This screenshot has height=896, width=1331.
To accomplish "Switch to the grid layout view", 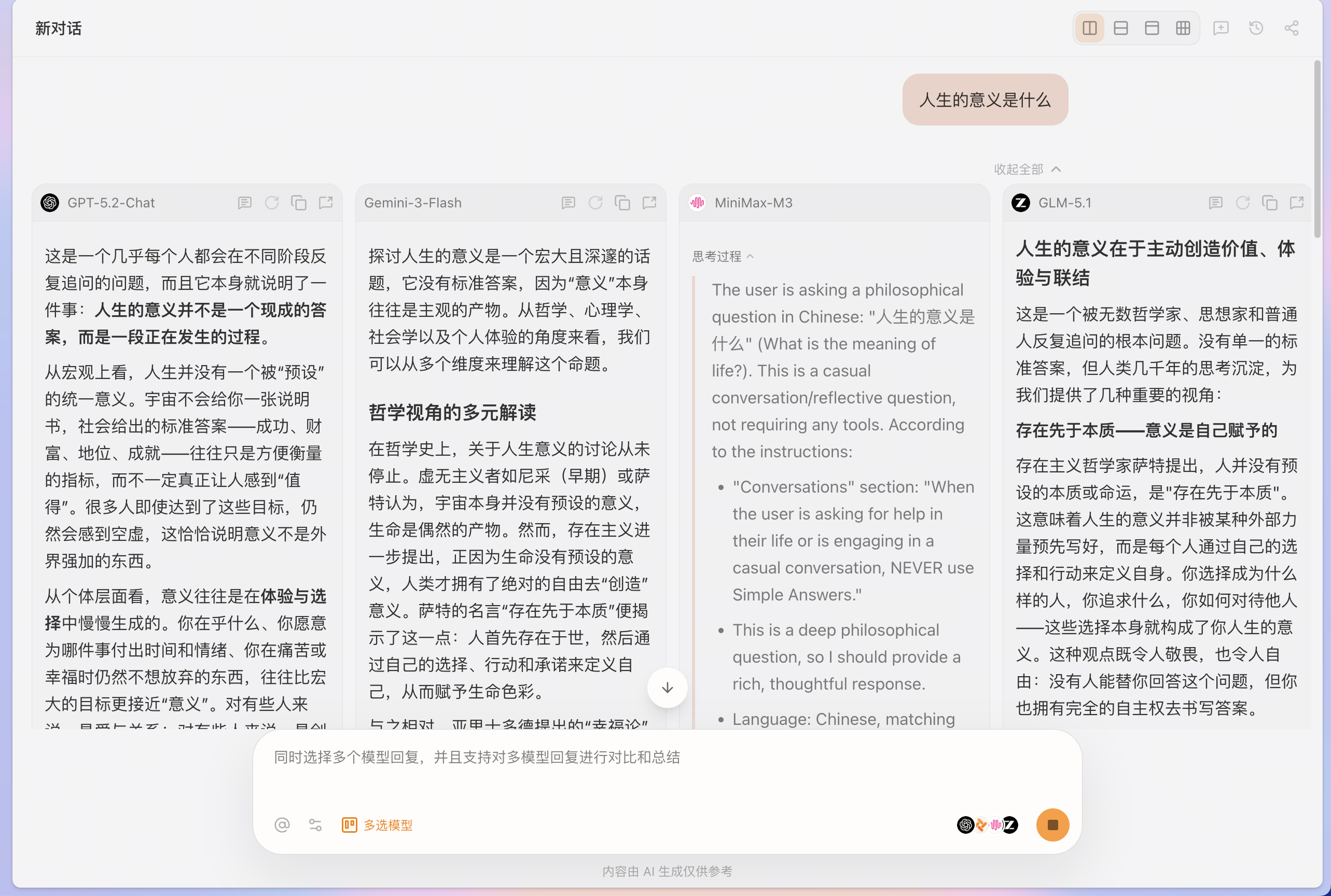I will pos(1183,28).
